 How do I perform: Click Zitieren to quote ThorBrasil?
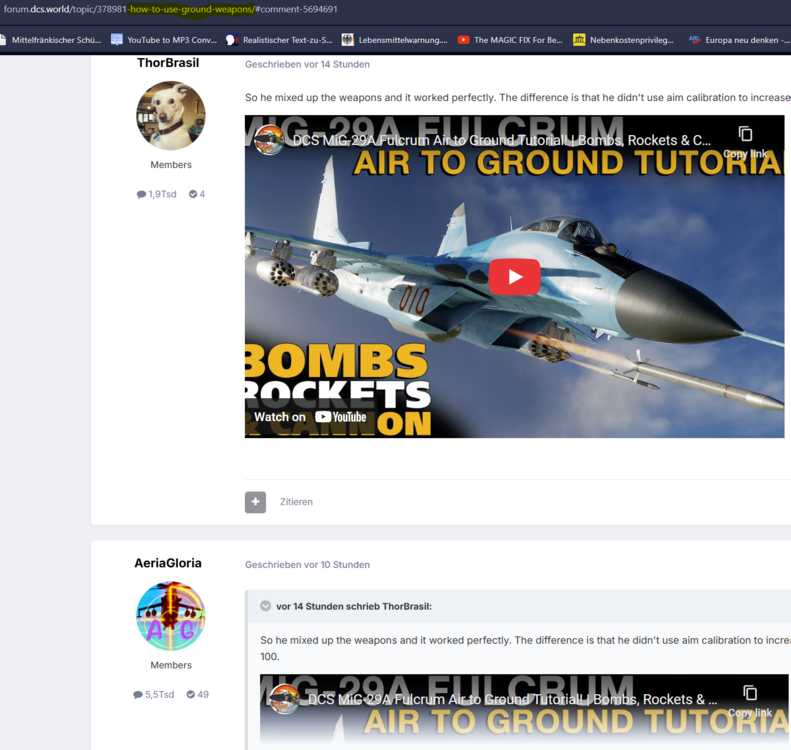click(296, 502)
